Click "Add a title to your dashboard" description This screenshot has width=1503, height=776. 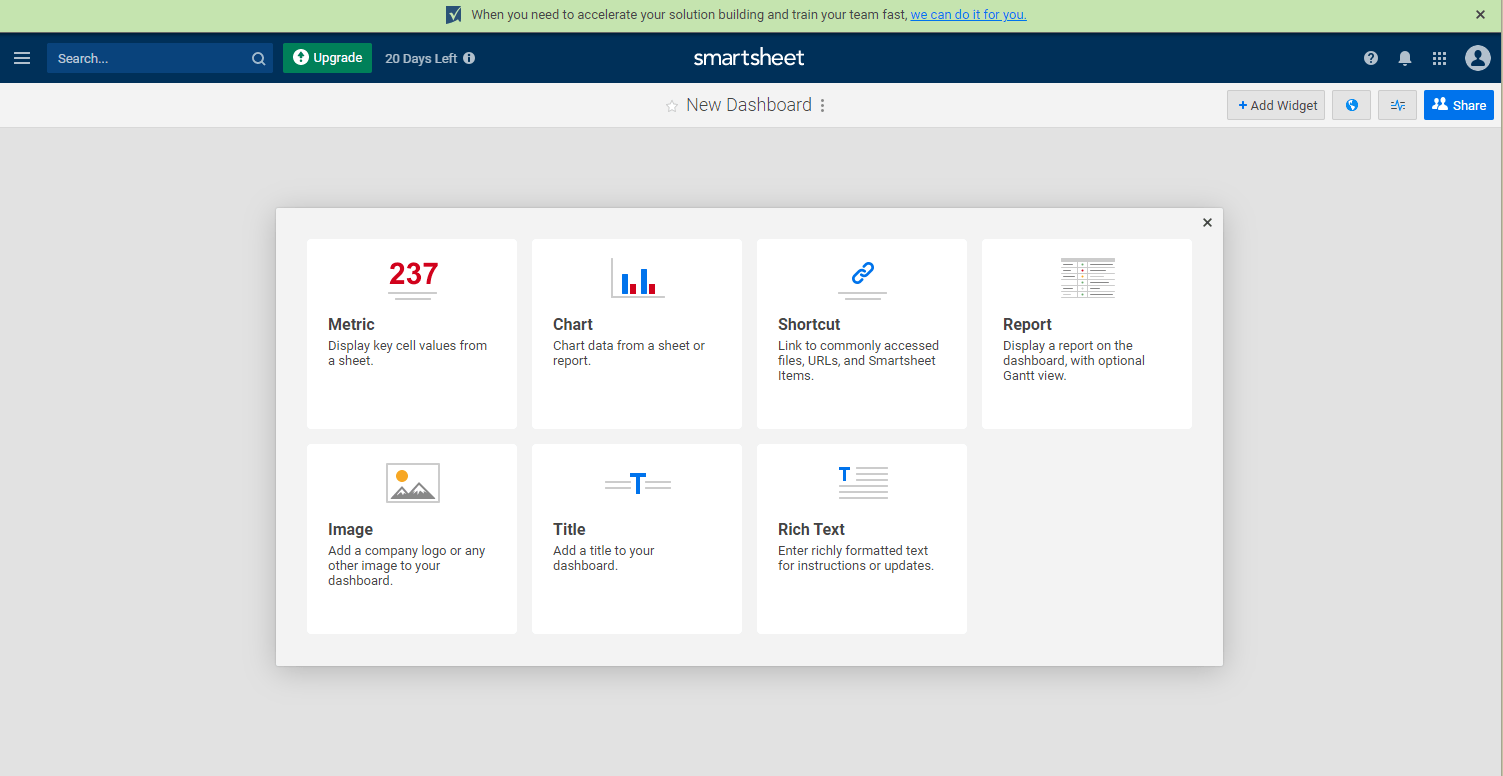[x=604, y=558]
